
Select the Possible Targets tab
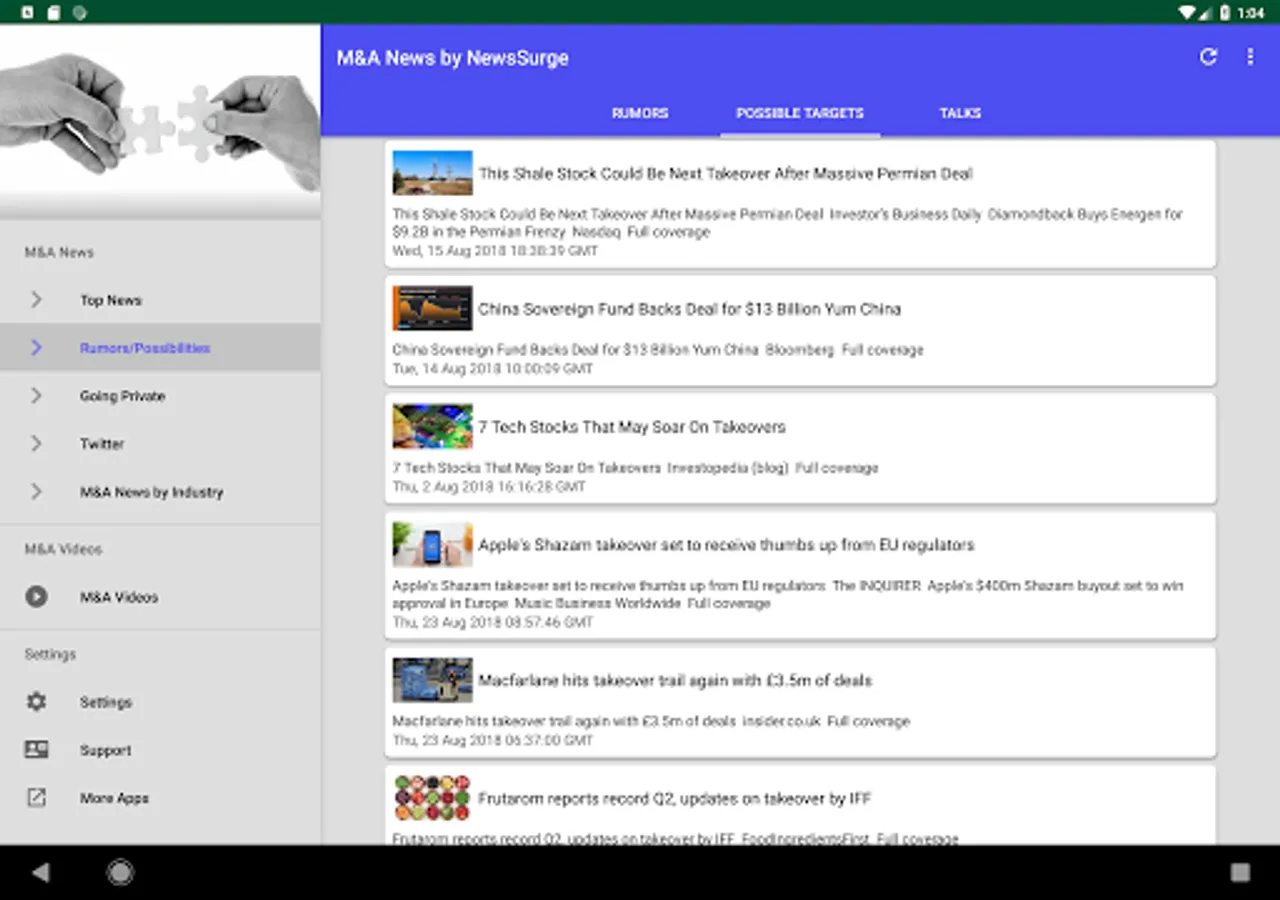click(x=800, y=113)
